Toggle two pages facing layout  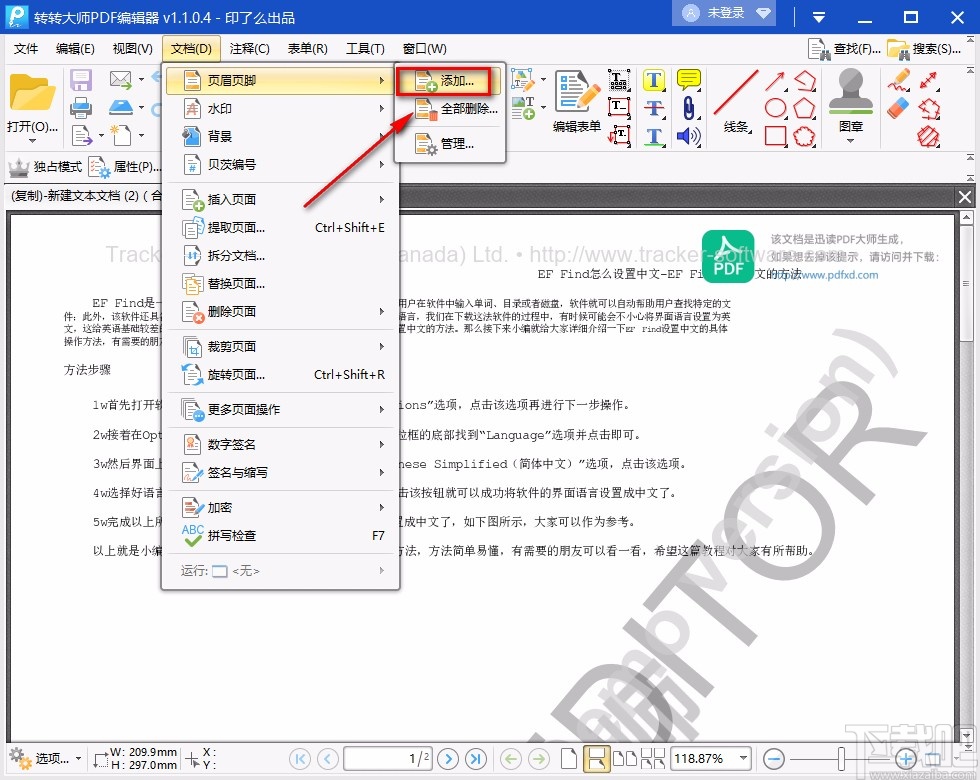[625, 759]
